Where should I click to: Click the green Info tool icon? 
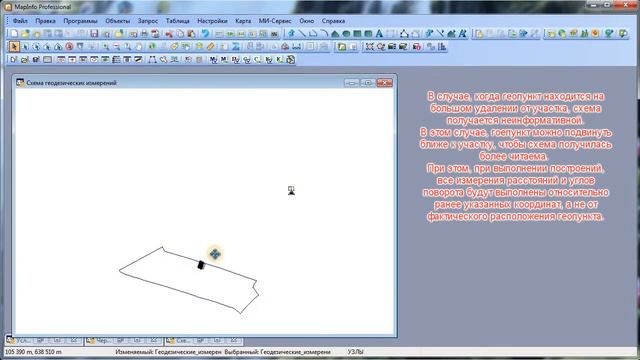(x=152, y=47)
